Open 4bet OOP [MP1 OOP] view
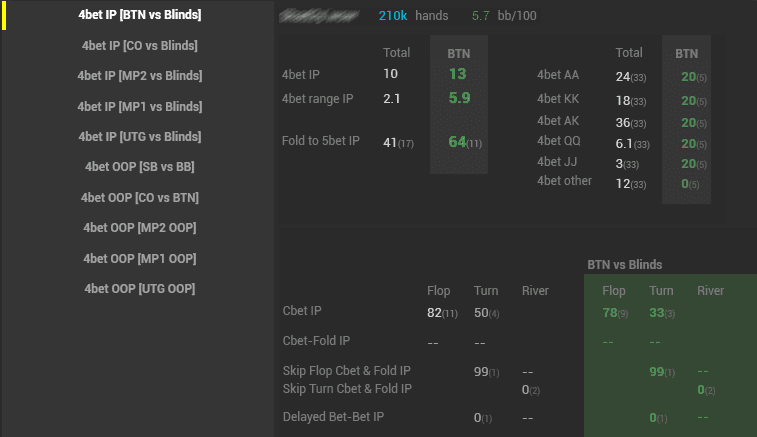 click(x=140, y=259)
